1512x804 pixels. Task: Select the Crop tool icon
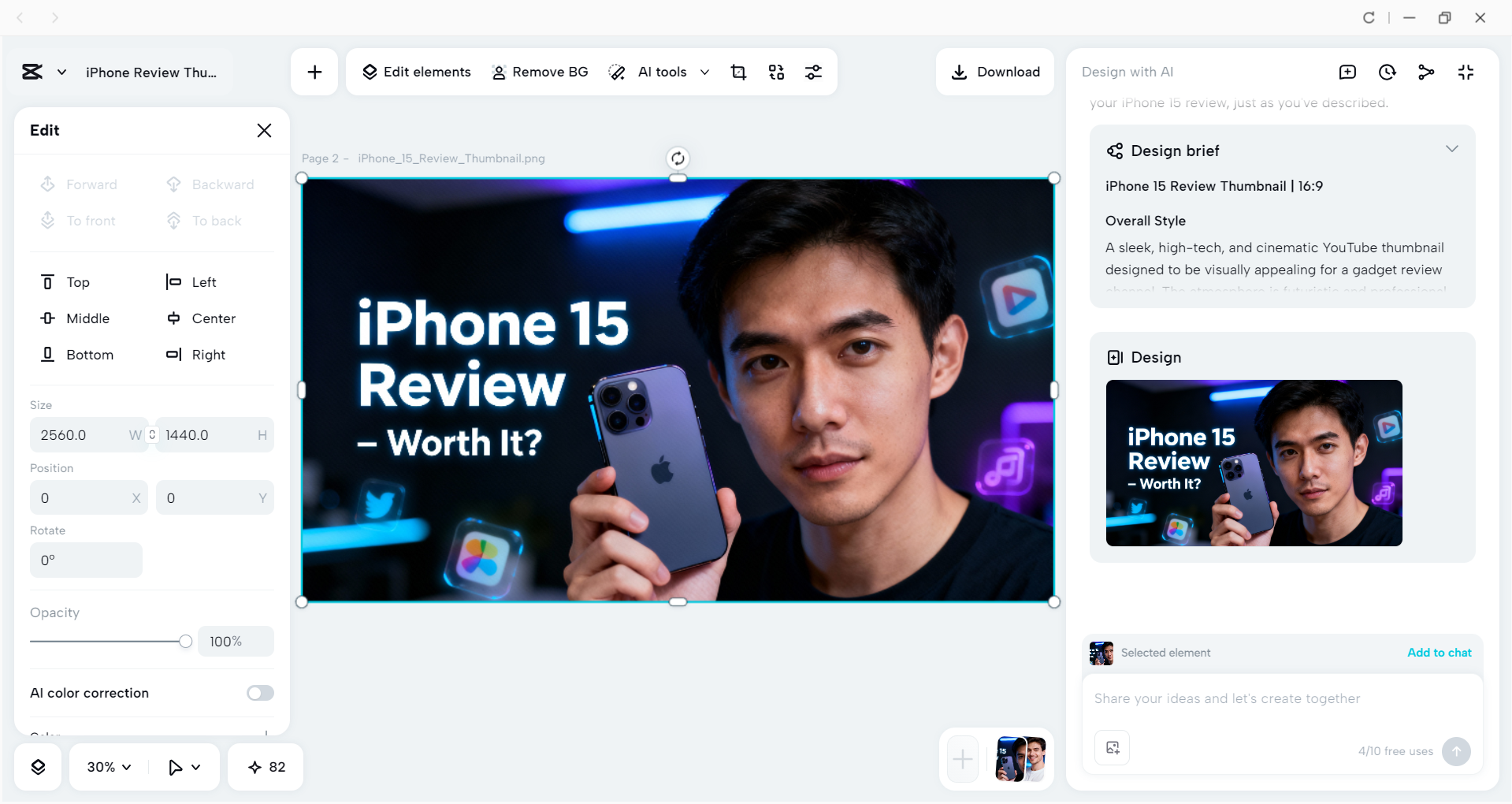738,73
